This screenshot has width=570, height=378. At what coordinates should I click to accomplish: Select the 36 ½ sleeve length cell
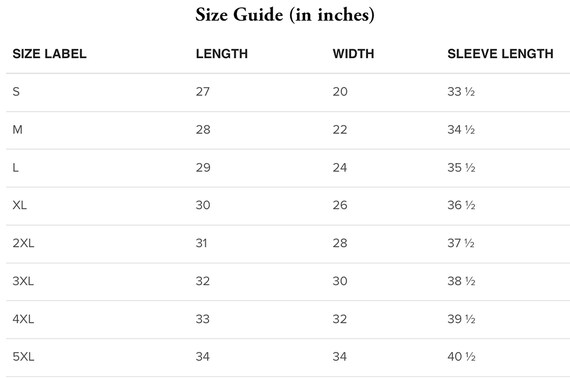tap(461, 205)
